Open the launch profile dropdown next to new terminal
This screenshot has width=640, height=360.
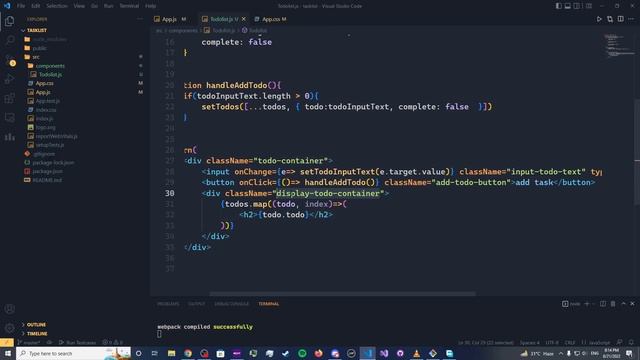(x=593, y=304)
